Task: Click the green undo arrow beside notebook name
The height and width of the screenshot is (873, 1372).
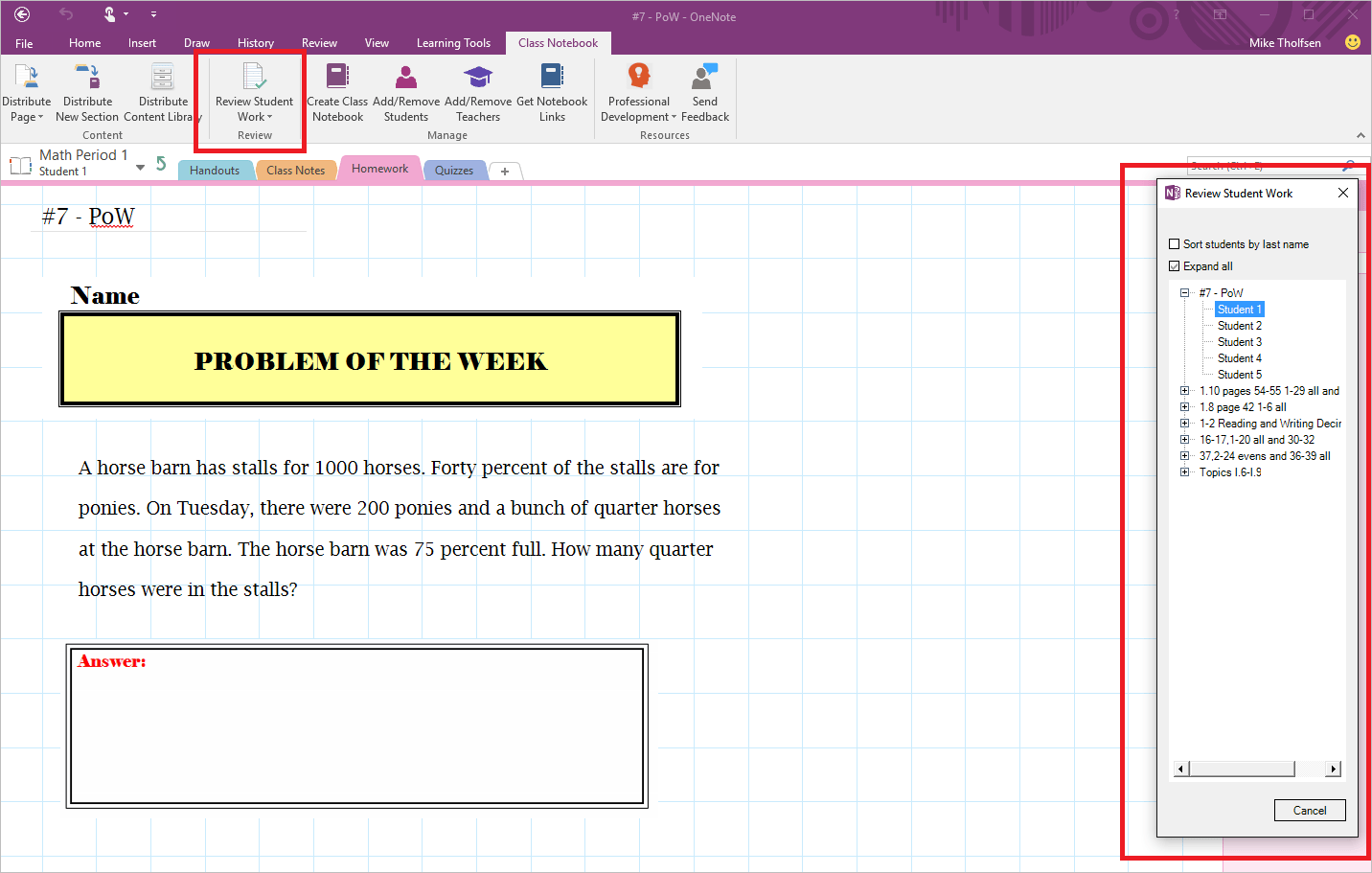Action: [161, 164]
